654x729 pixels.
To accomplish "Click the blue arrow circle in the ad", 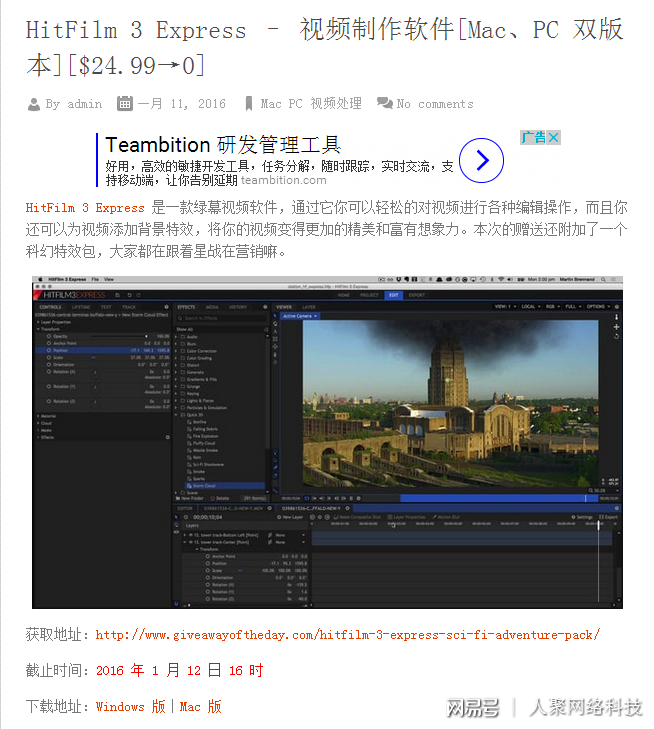I will (481, 160).
